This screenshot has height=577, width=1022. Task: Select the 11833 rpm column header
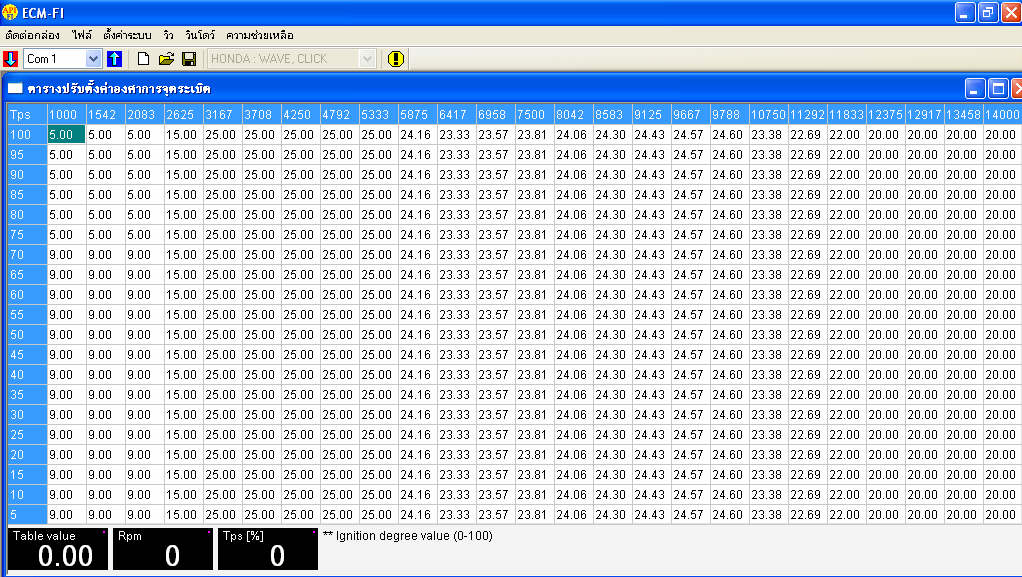click(x=846, y=114)
